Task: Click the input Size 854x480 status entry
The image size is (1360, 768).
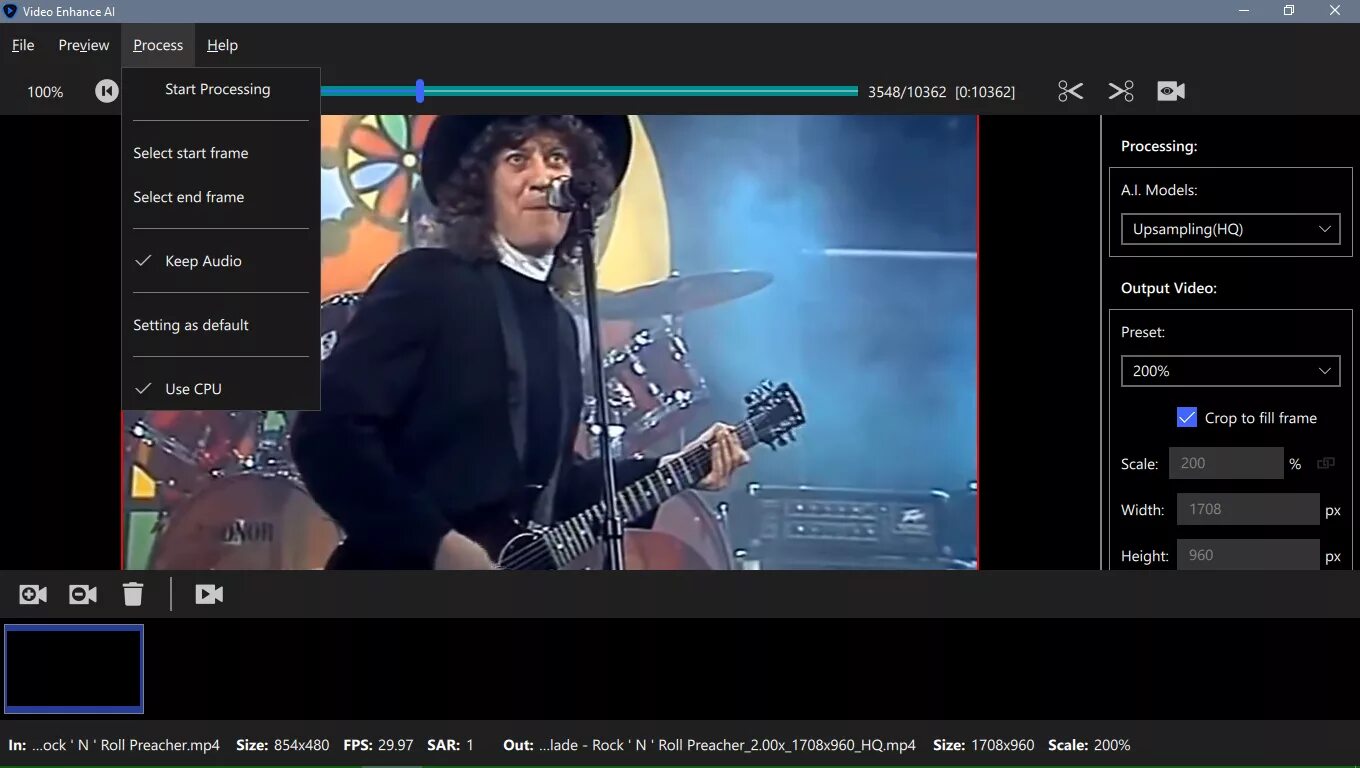Action: pyautogui.click(x=283, y=745)
